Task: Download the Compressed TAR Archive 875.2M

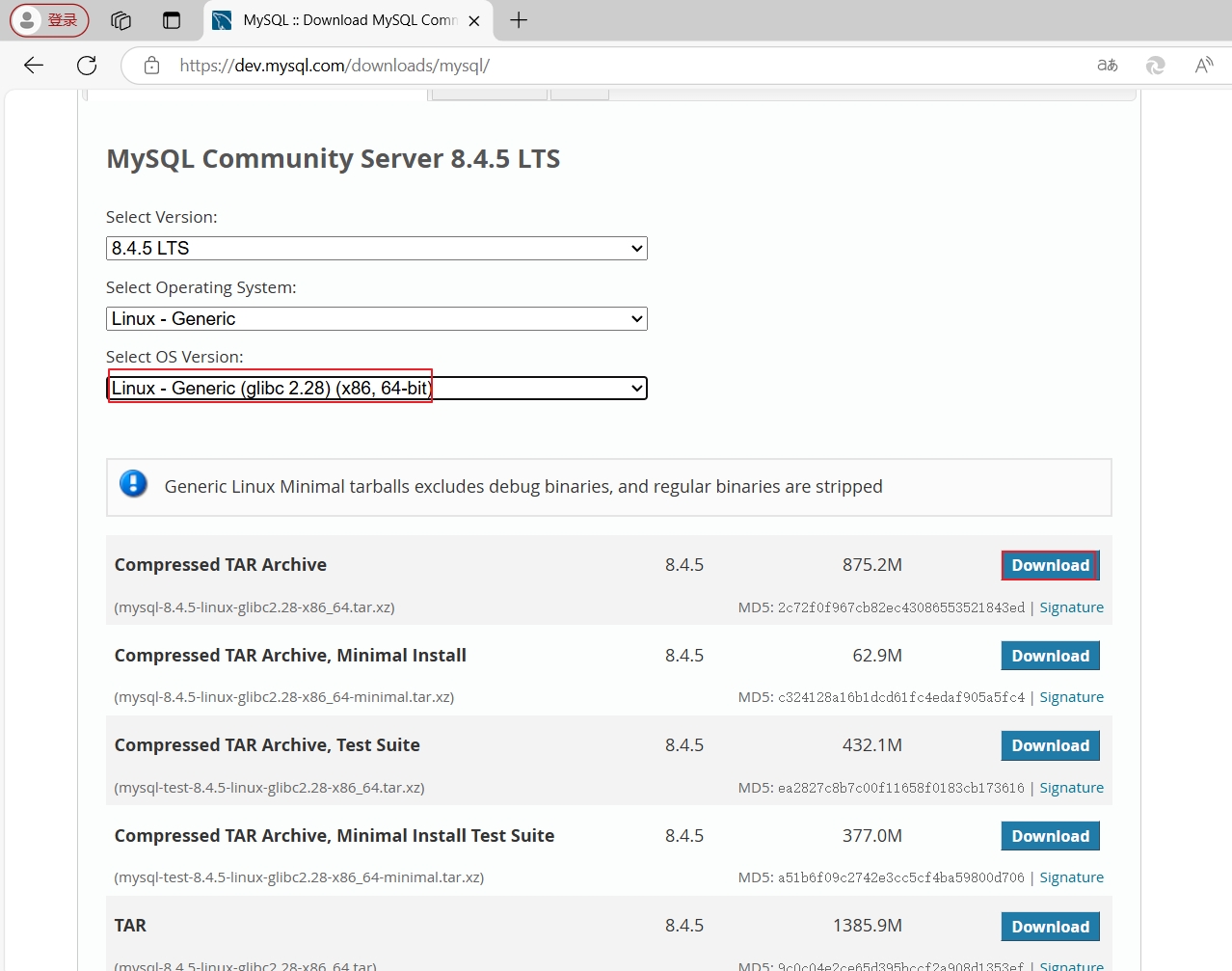Action: coord(1050,565)
